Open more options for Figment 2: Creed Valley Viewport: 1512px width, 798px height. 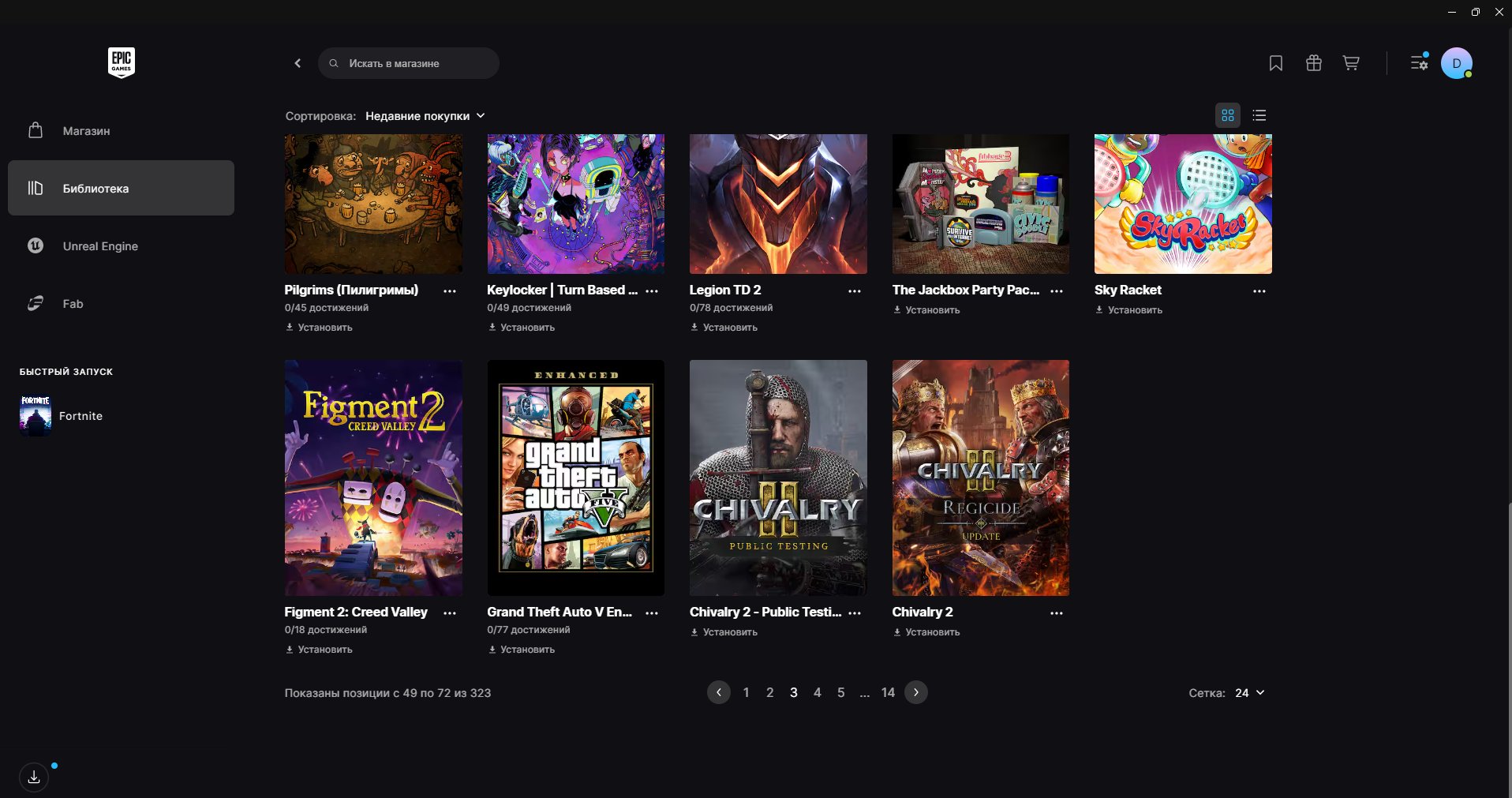(450, 613)
